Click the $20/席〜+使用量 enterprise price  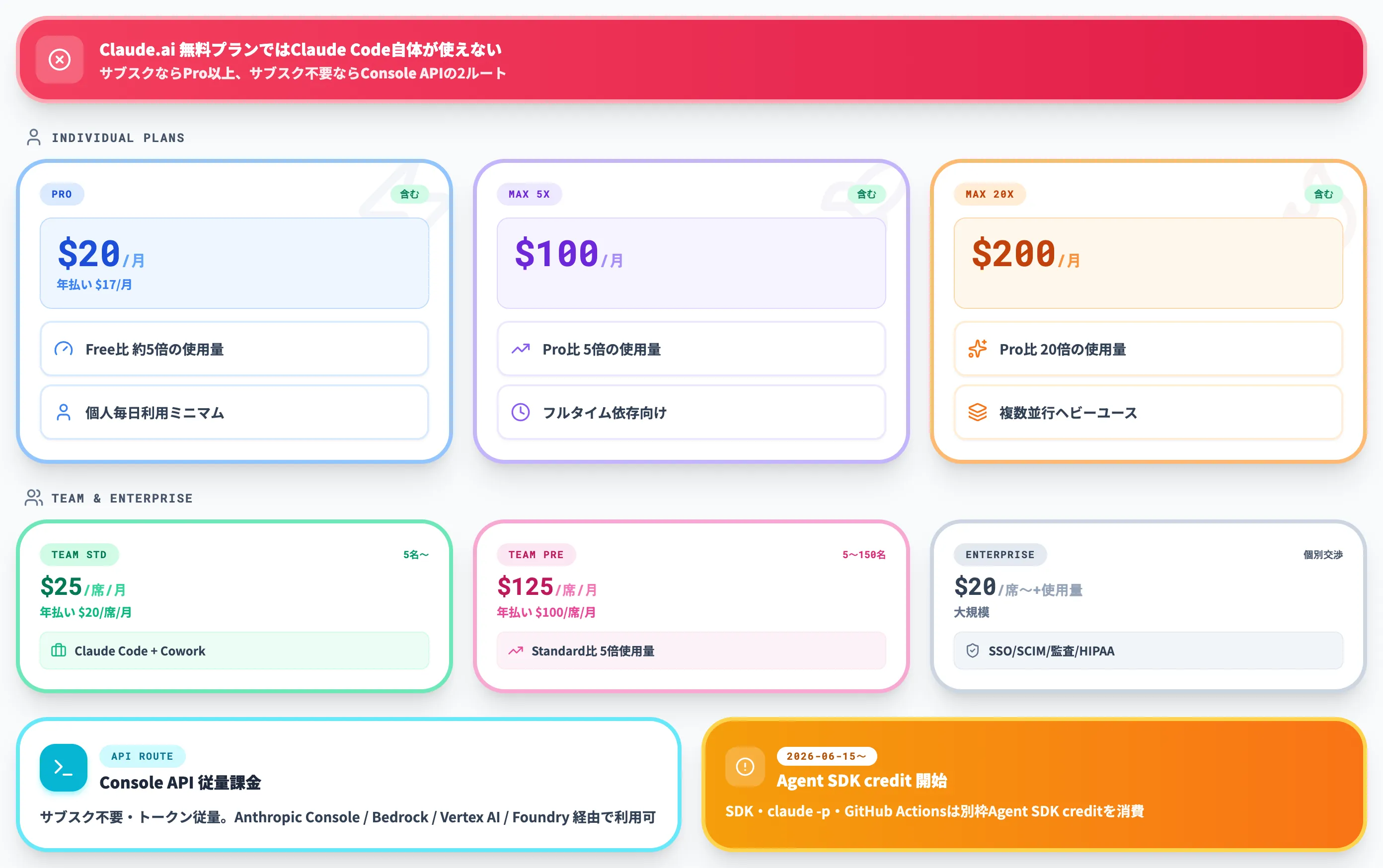pyautogui.click(x=1018, y=587)
